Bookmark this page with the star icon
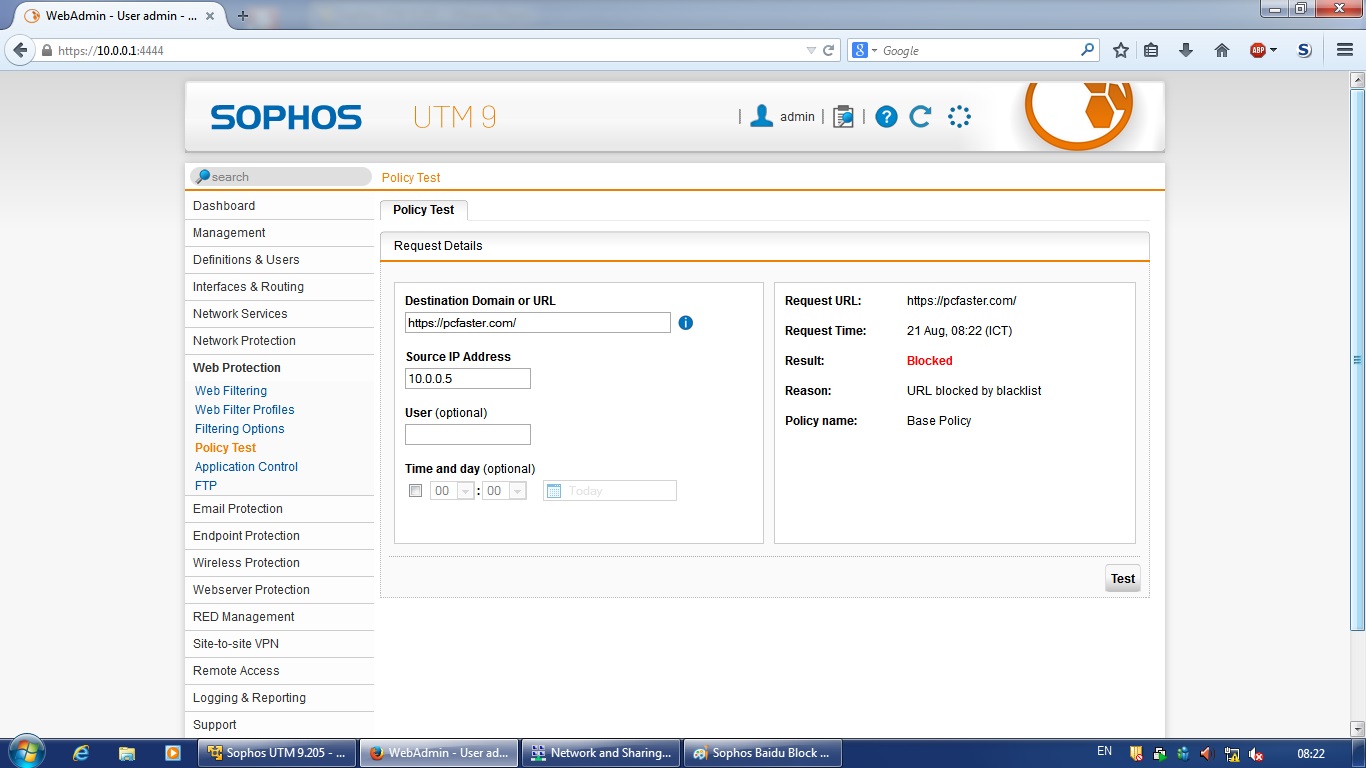 tap(1121, 50)
